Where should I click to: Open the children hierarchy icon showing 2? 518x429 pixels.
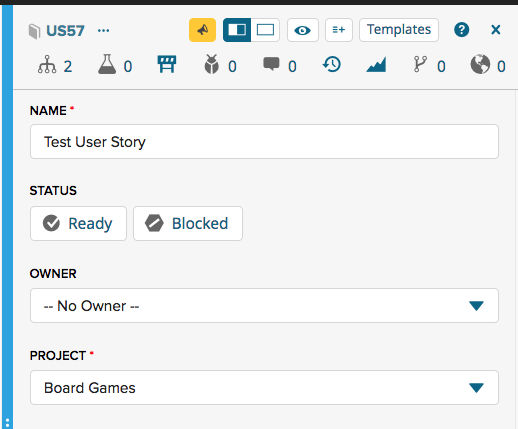click(x=47, y=64)
